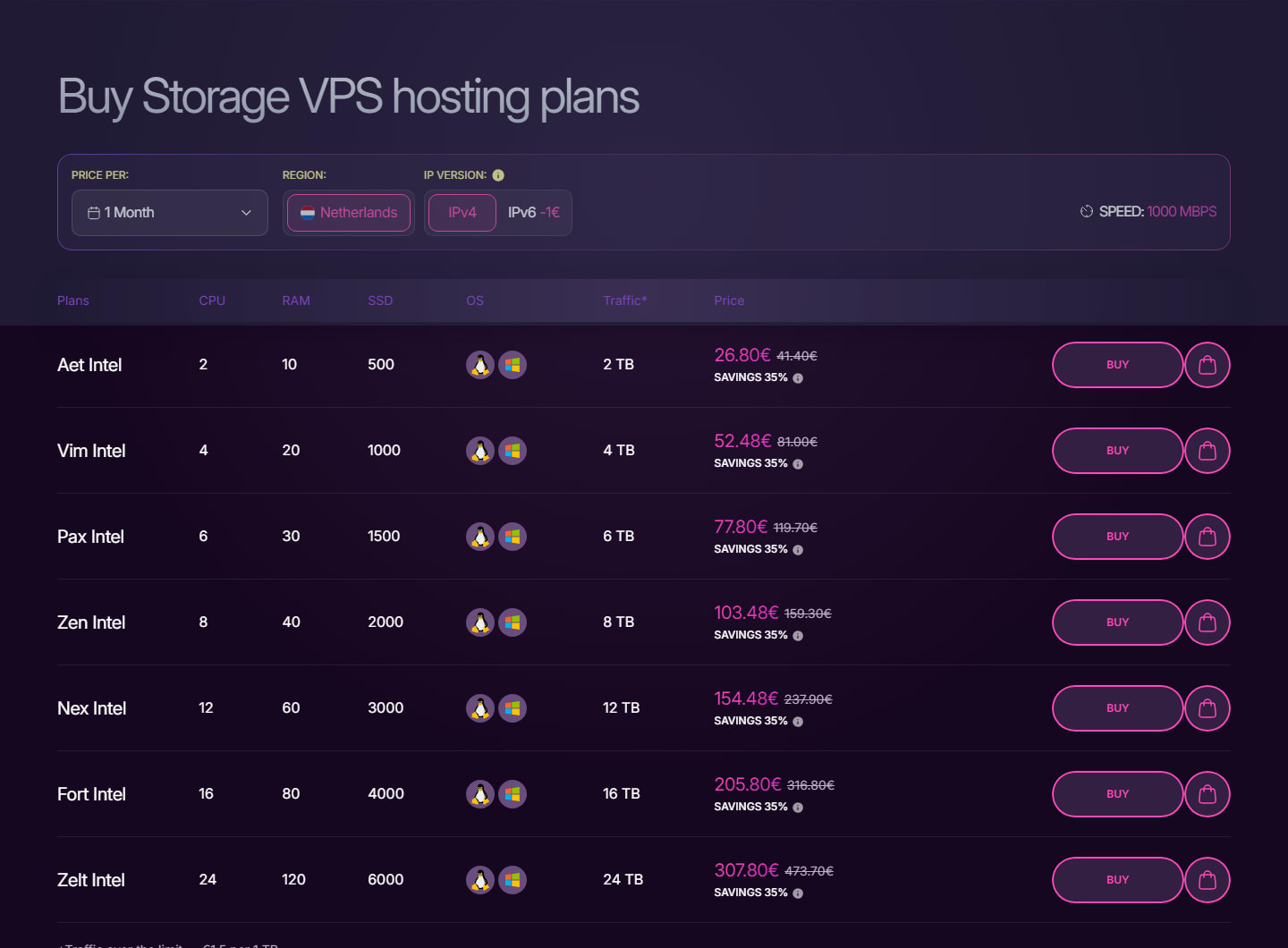Open savings info icon for Fort Intel
The image size is (1288, 948).
798,808
